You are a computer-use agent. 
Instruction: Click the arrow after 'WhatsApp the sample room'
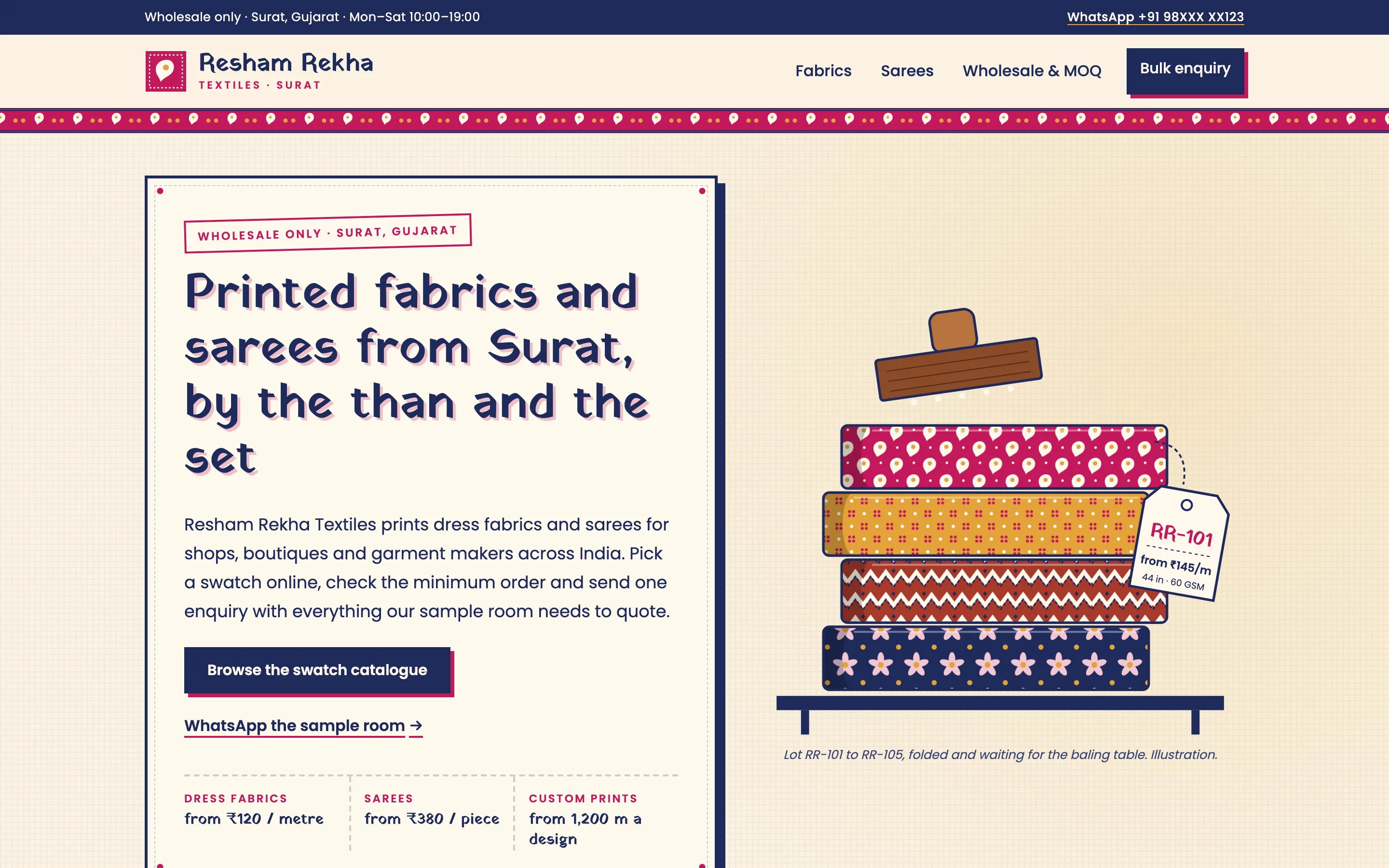click(416, 726)
